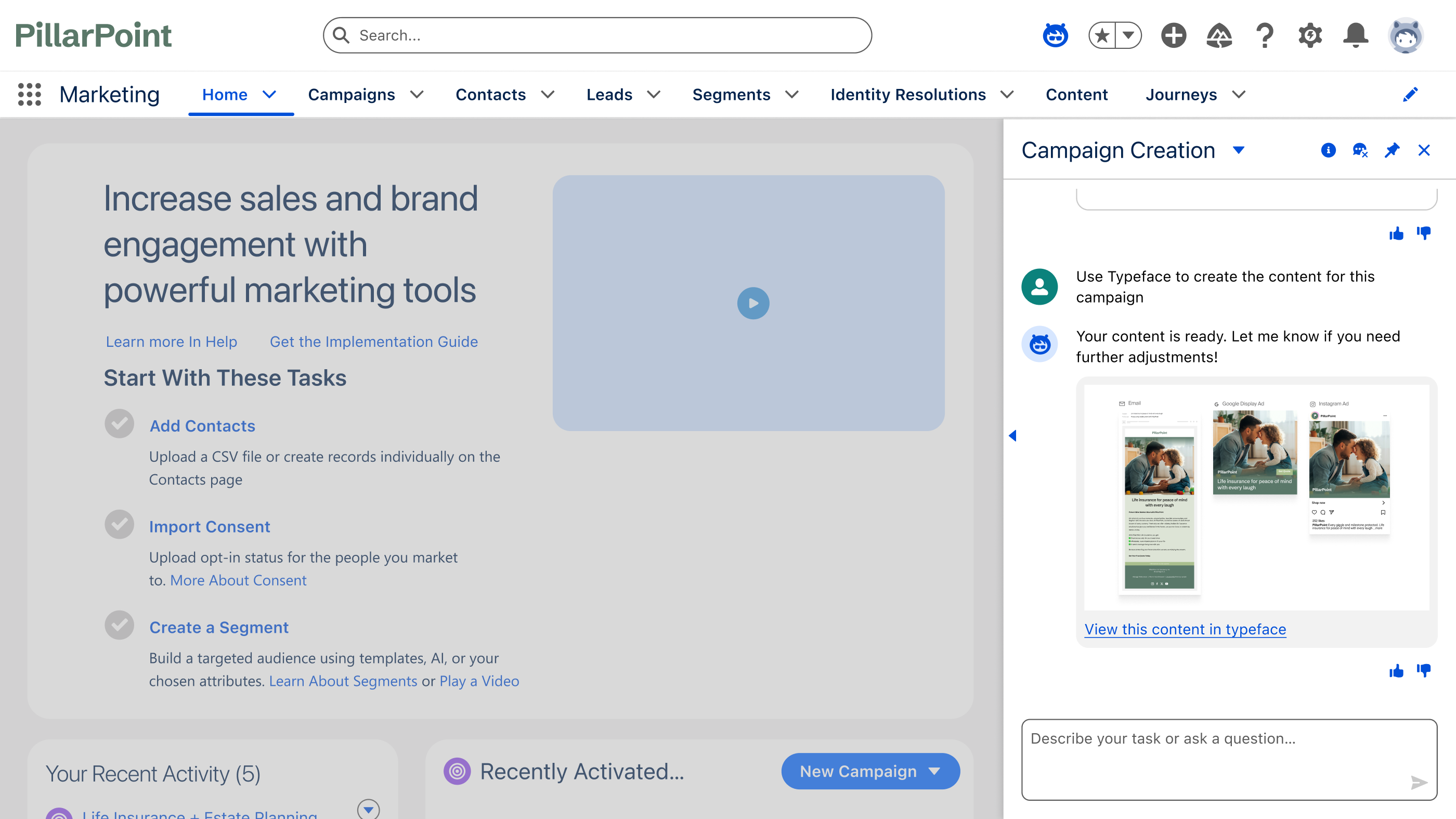Open the setup gear icon

click(1309, 35)
